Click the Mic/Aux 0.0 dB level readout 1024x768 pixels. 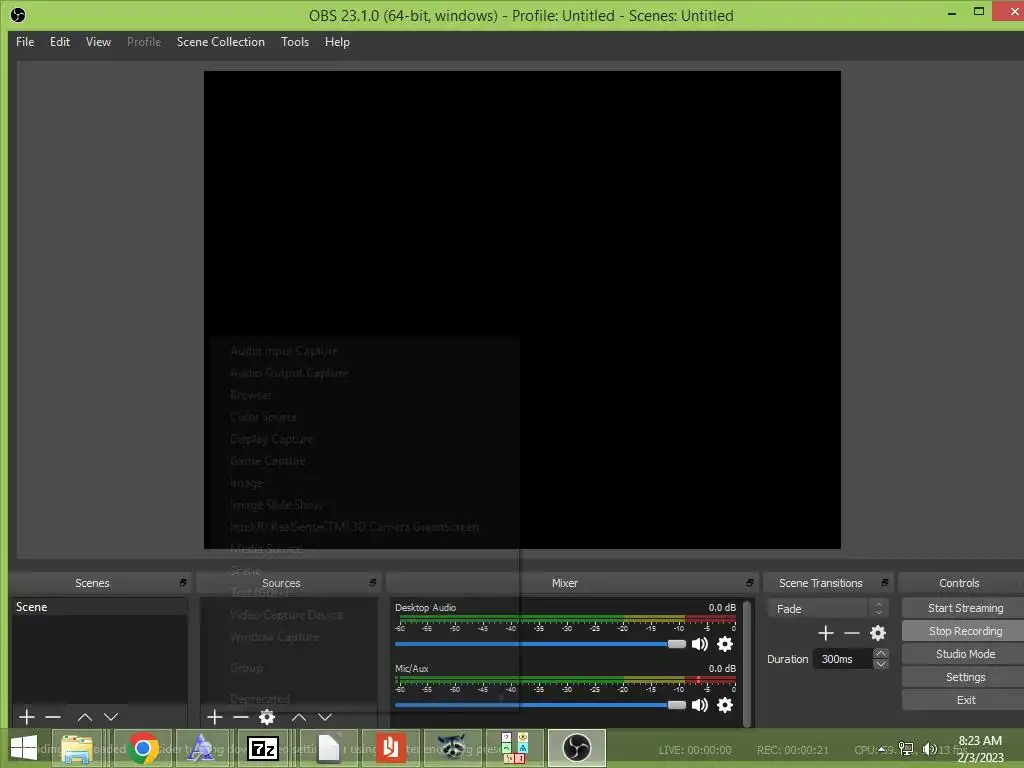pos(722,668)
